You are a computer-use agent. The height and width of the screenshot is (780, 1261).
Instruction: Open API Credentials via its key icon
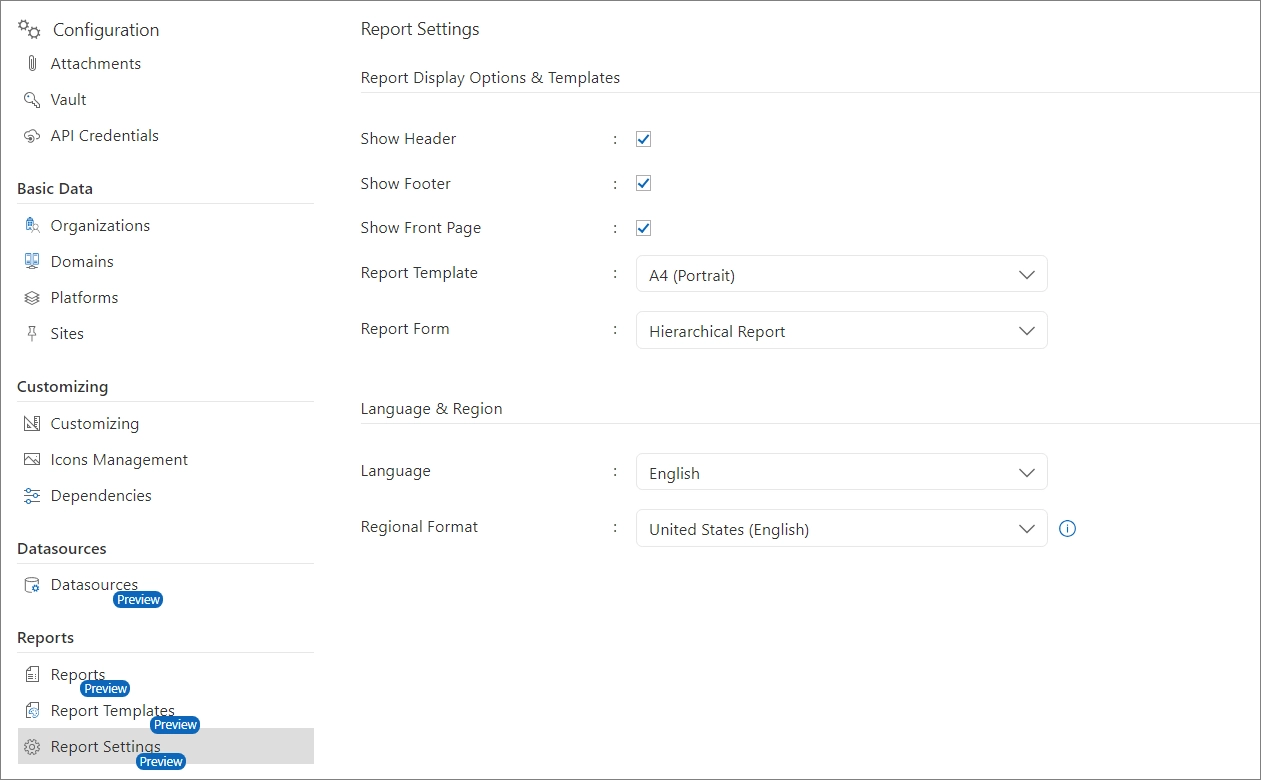coord(33,135)
